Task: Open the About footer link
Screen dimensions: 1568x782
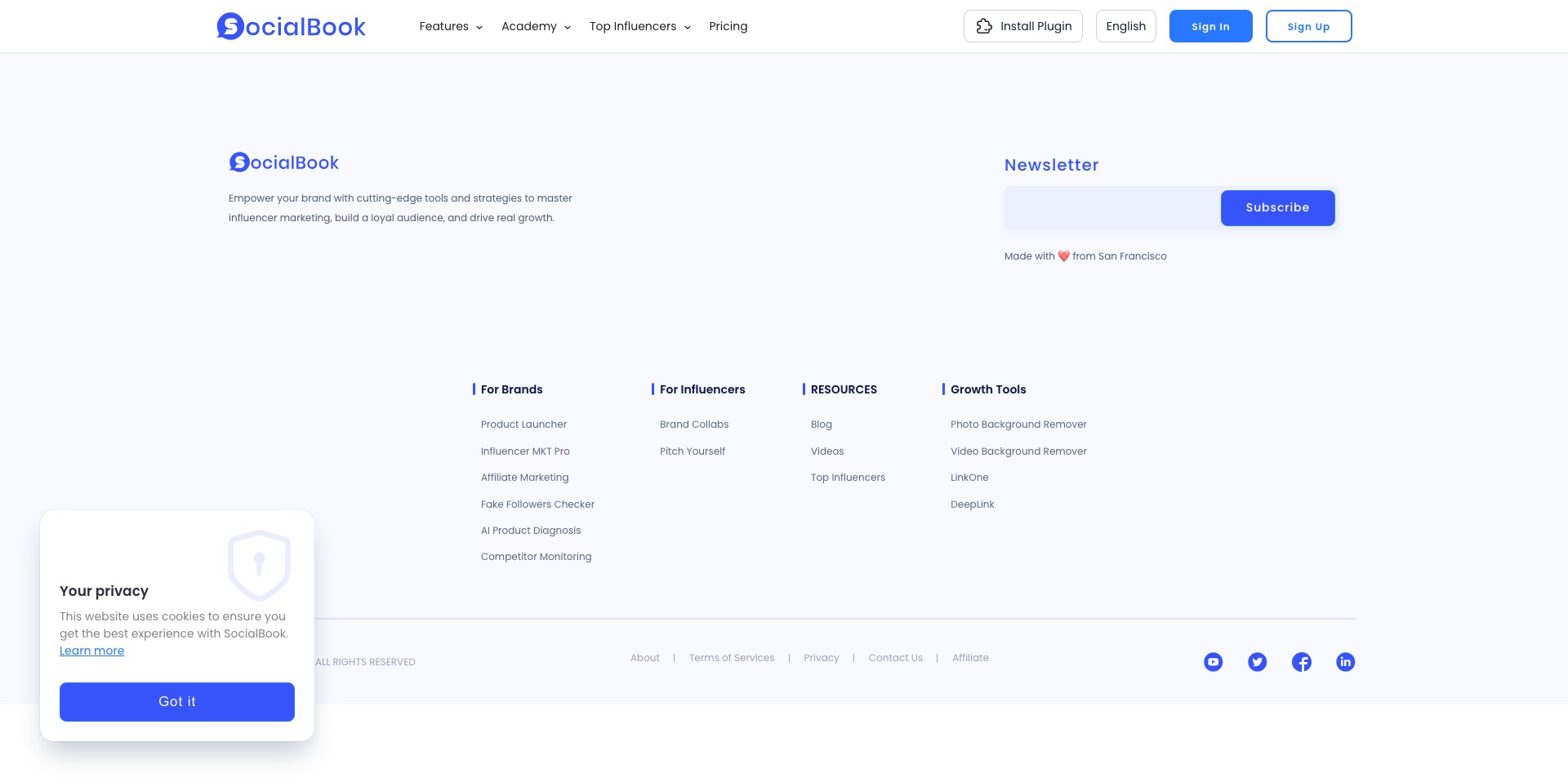Action: [x=645, y=658]
